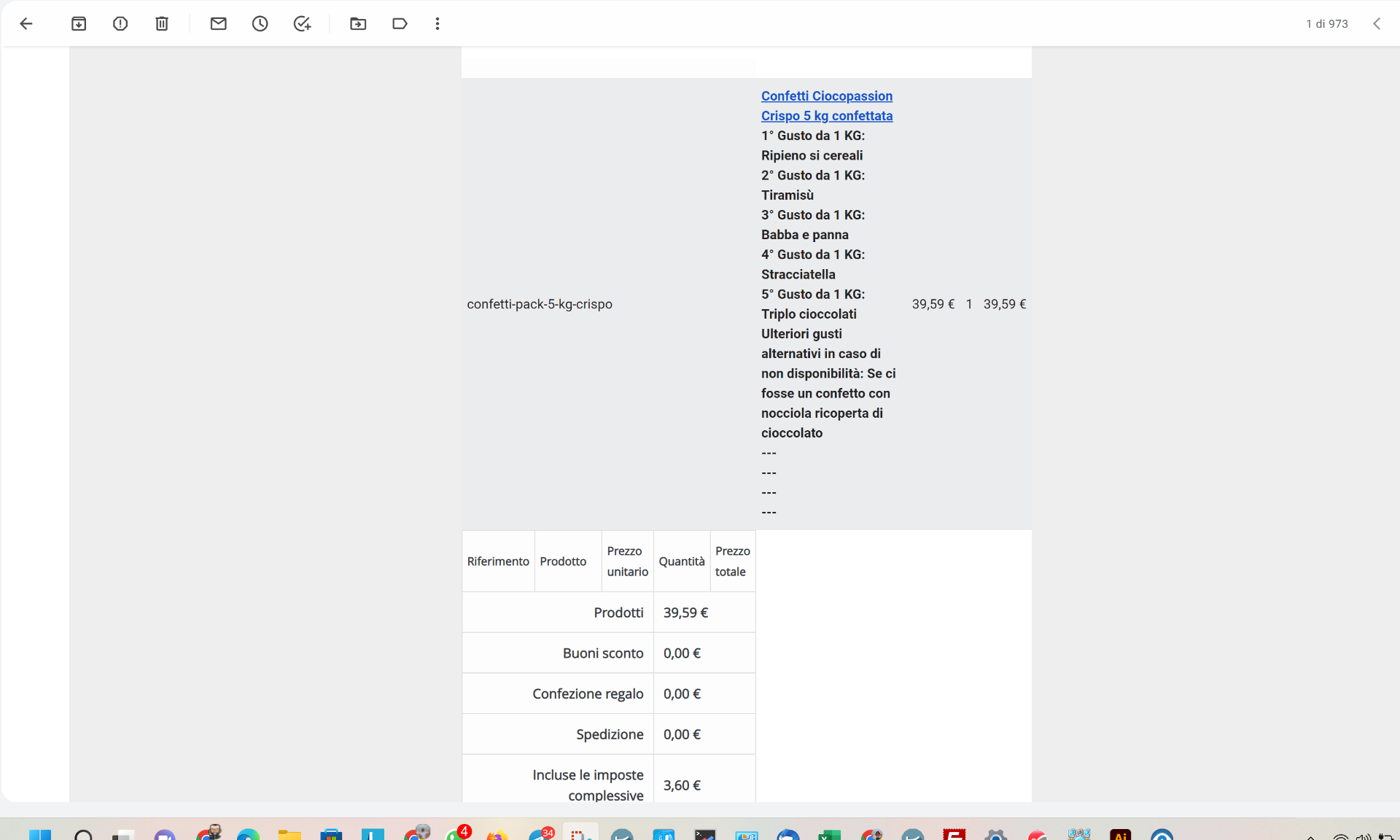Go back to the inbox
1400x840 pixels.
(x=26, y=24)
